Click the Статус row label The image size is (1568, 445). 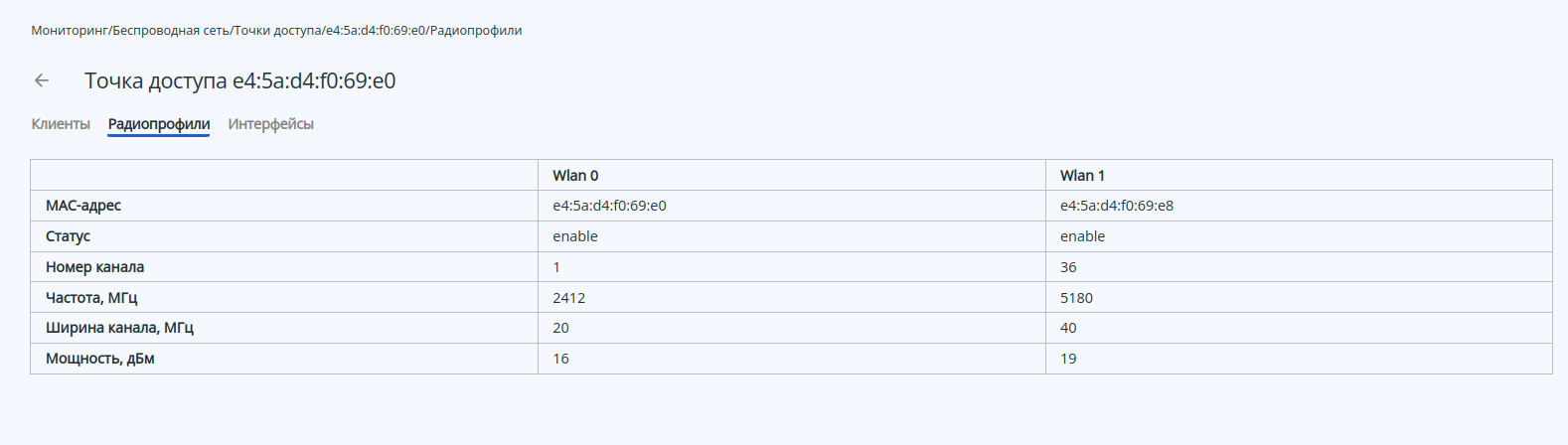click(x=68, y=236)
